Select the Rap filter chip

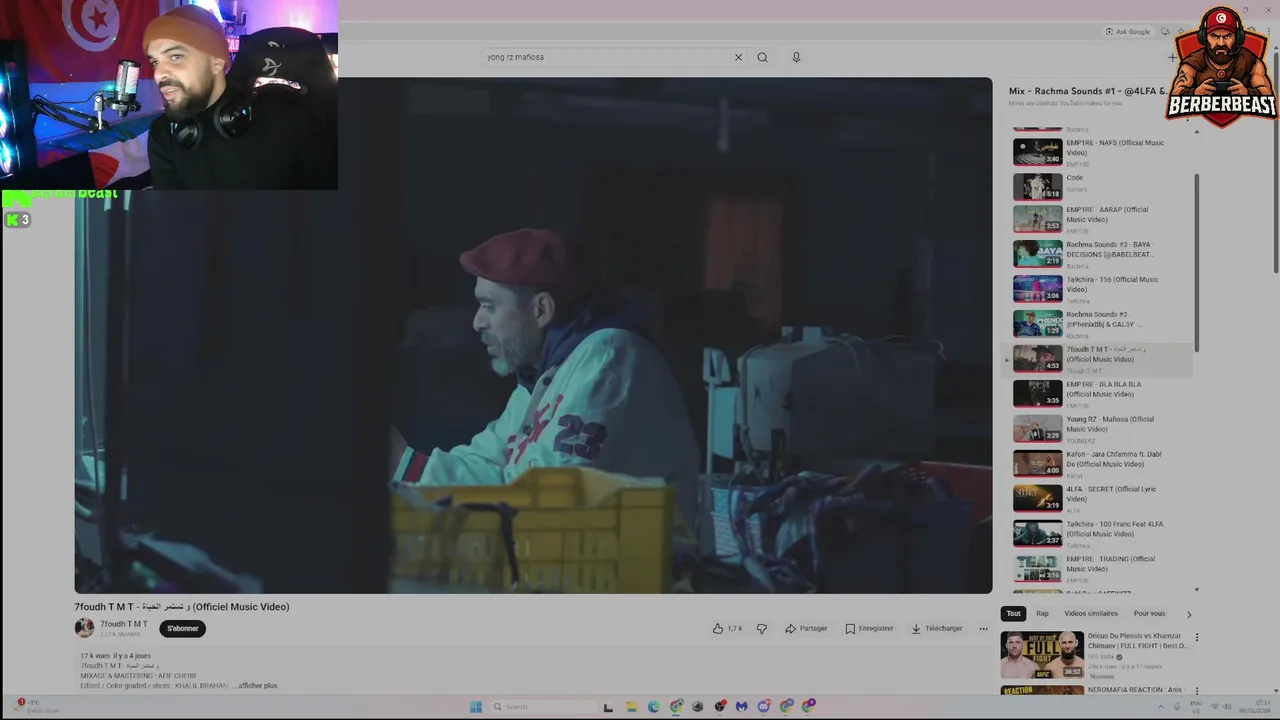(1042, 614)
